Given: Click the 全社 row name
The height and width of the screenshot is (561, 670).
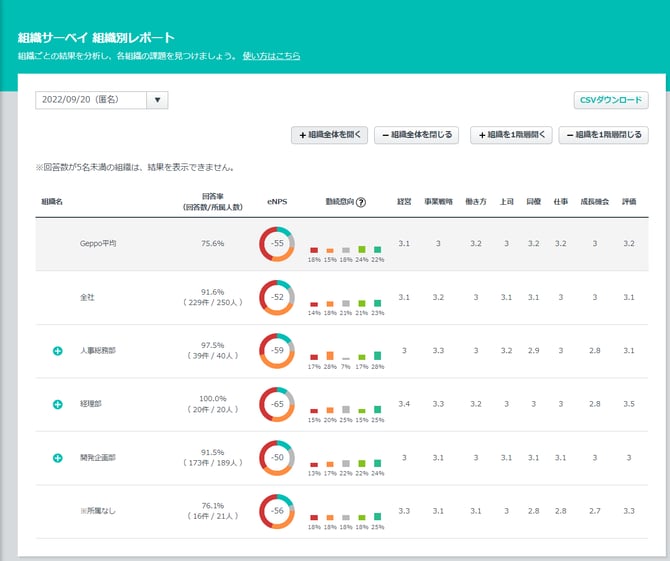Looking at the screenshot, I should 87,297.
